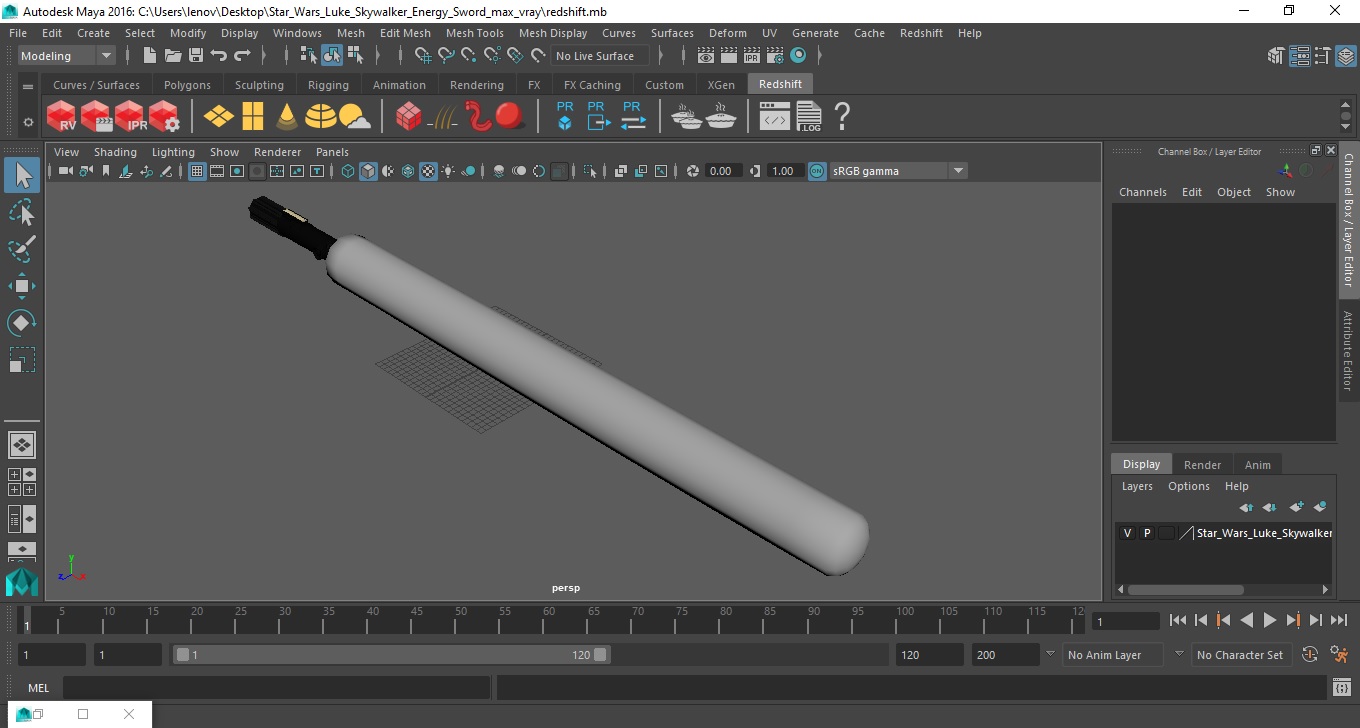1360x728 pixels.
Task: Click the Redshift script editor code icon
Action: tap(774, 118)
